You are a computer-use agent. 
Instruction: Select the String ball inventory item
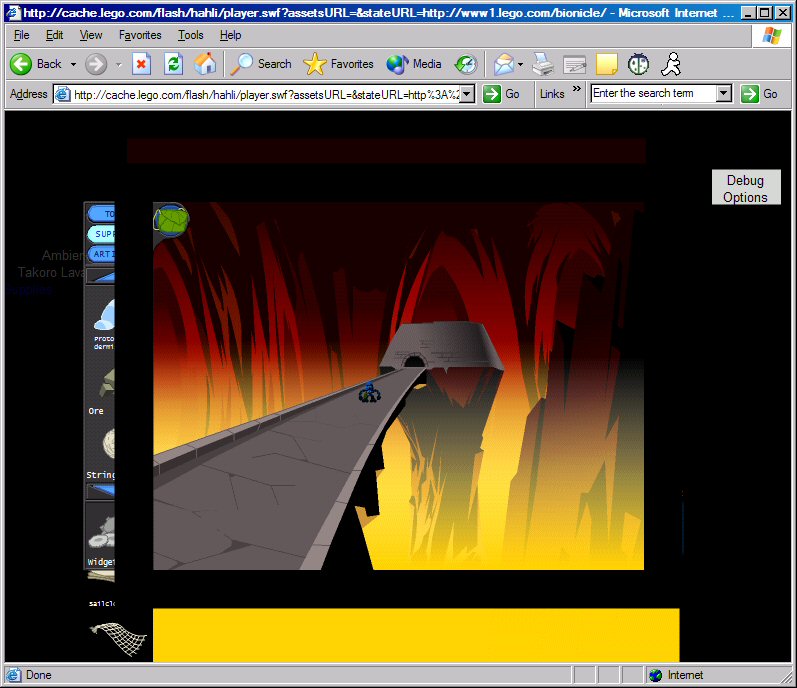(x=104, y=453)
